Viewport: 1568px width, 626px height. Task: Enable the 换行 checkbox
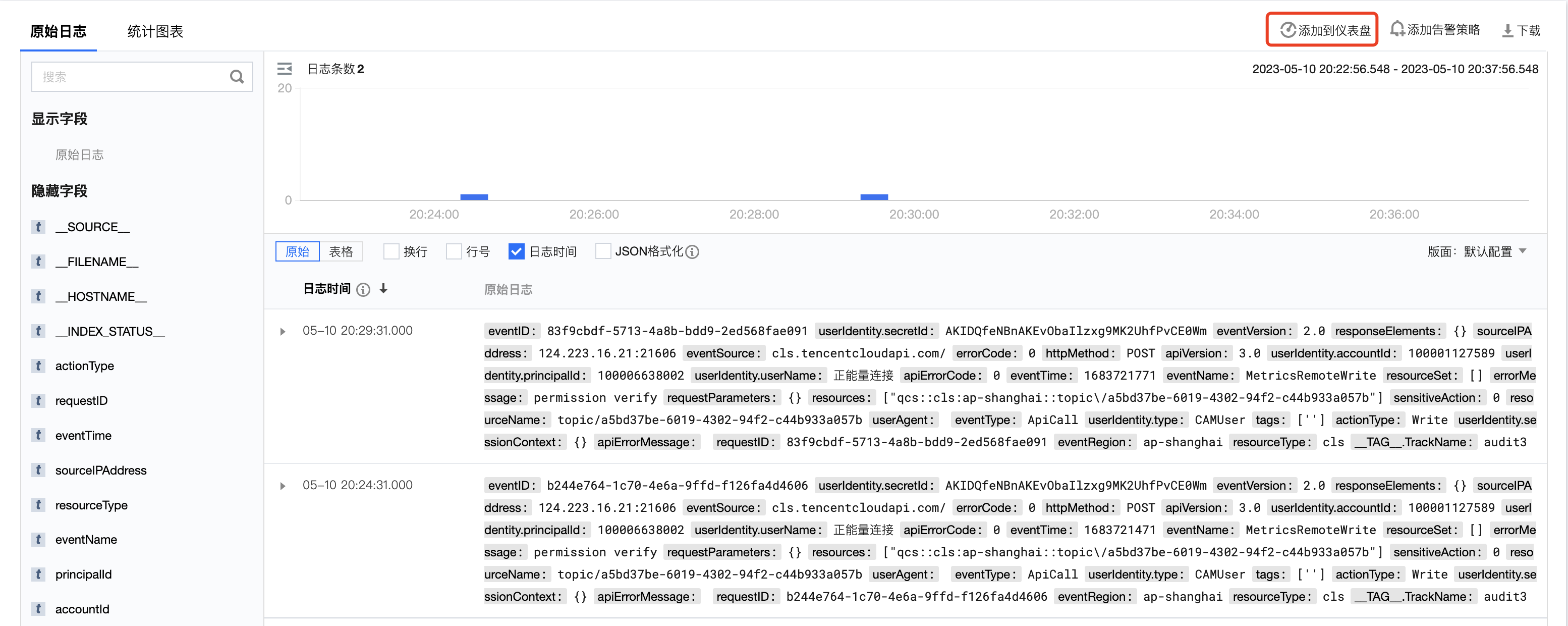[x=391, y=251]
